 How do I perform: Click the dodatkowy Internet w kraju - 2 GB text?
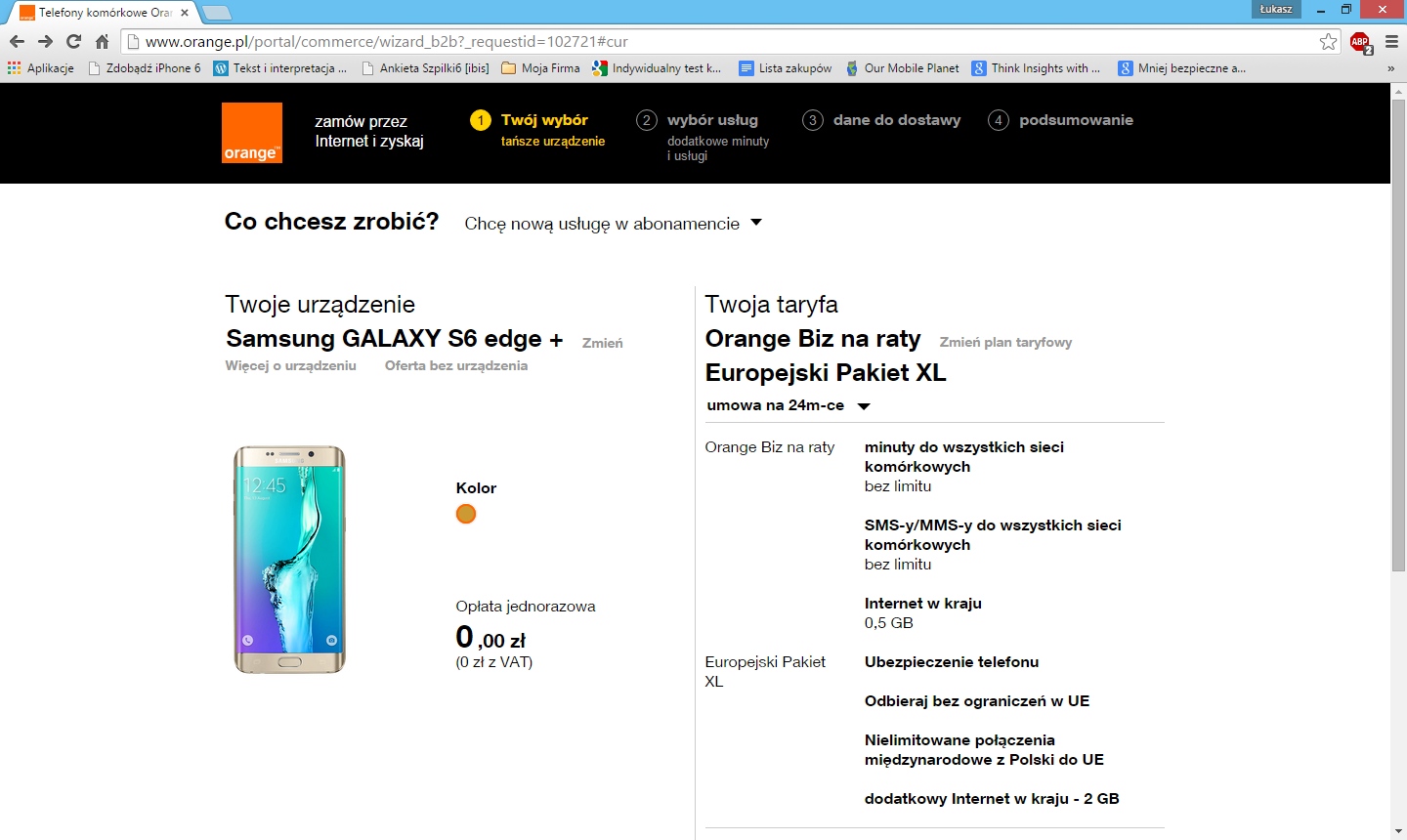pyautogui.click(x=992, y=799)
